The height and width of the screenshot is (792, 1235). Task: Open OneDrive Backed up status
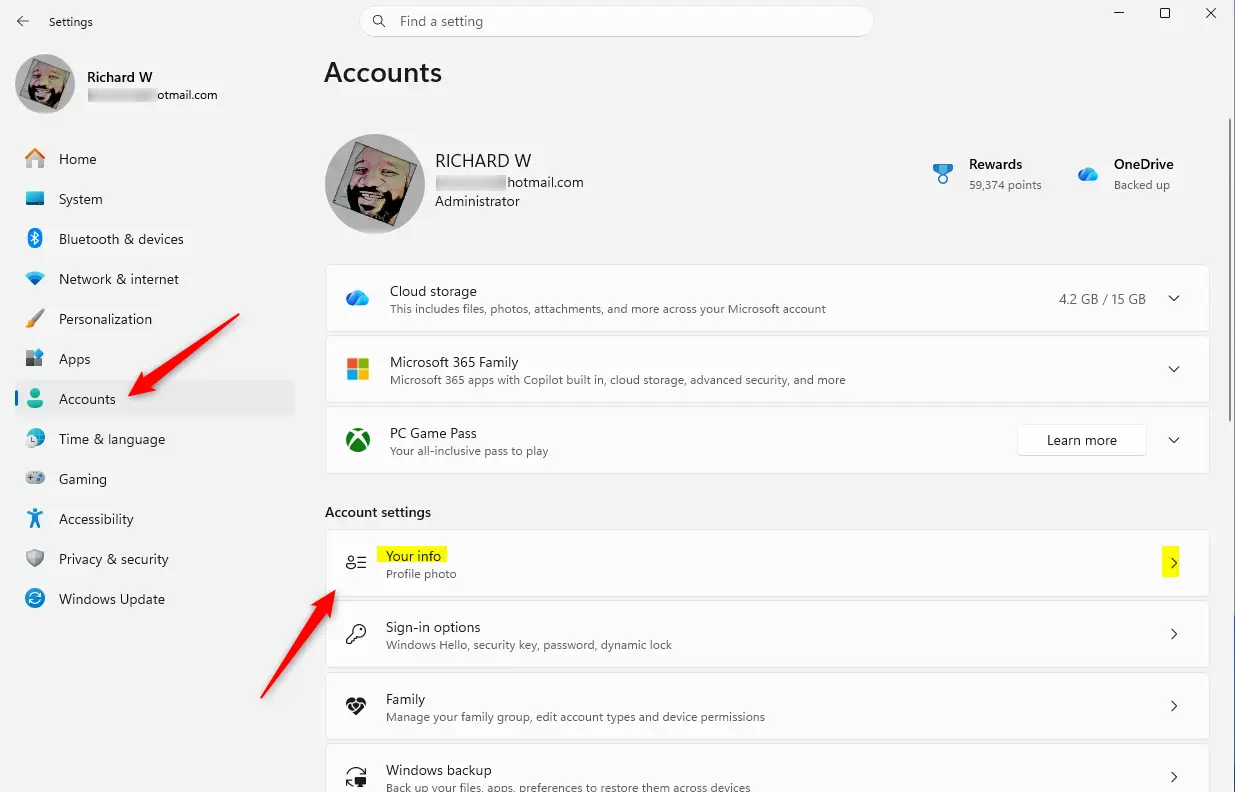pos(1130,174)
